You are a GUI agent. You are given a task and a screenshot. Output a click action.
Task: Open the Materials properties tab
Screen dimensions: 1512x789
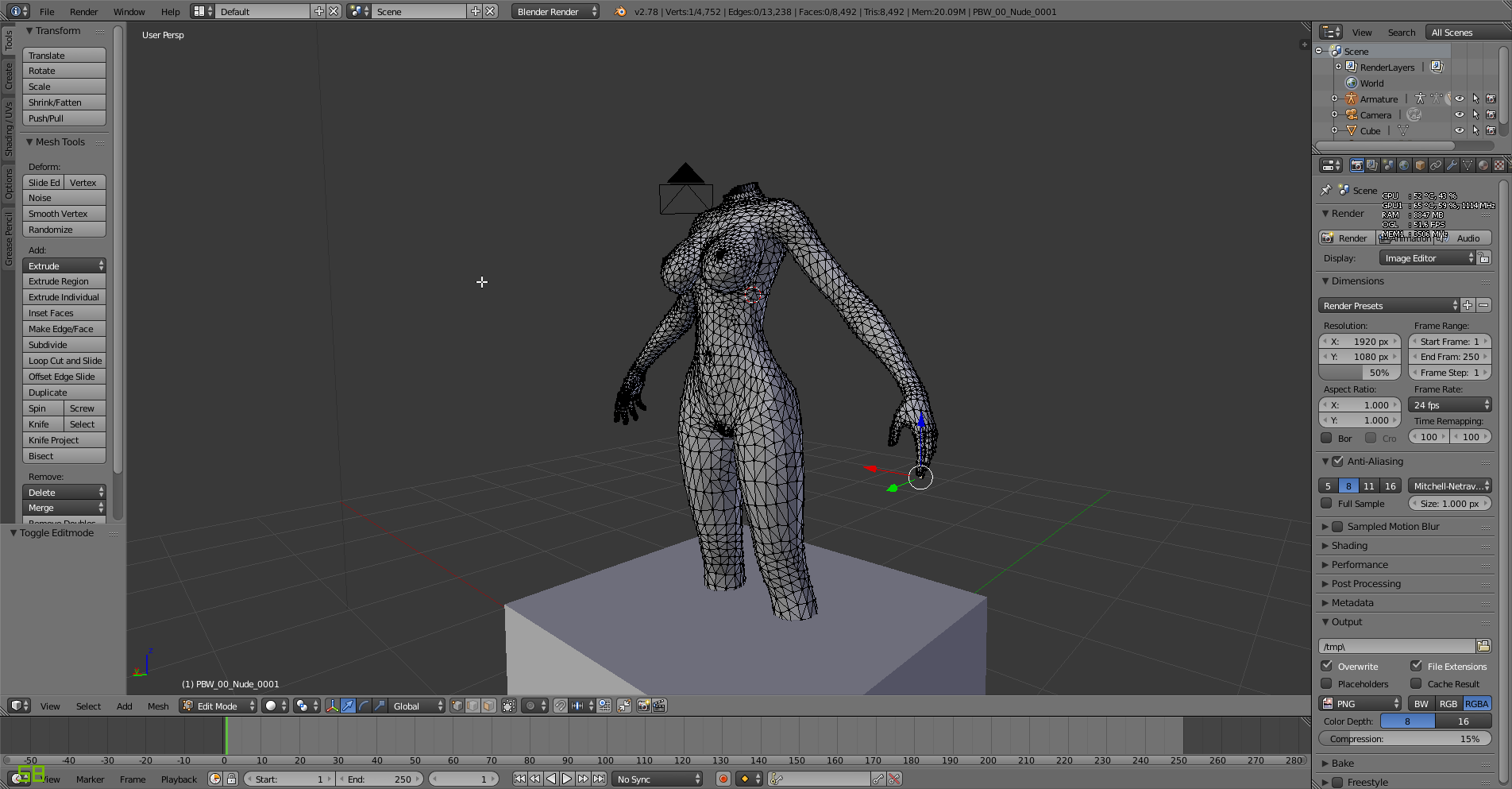pos(1483,165)
